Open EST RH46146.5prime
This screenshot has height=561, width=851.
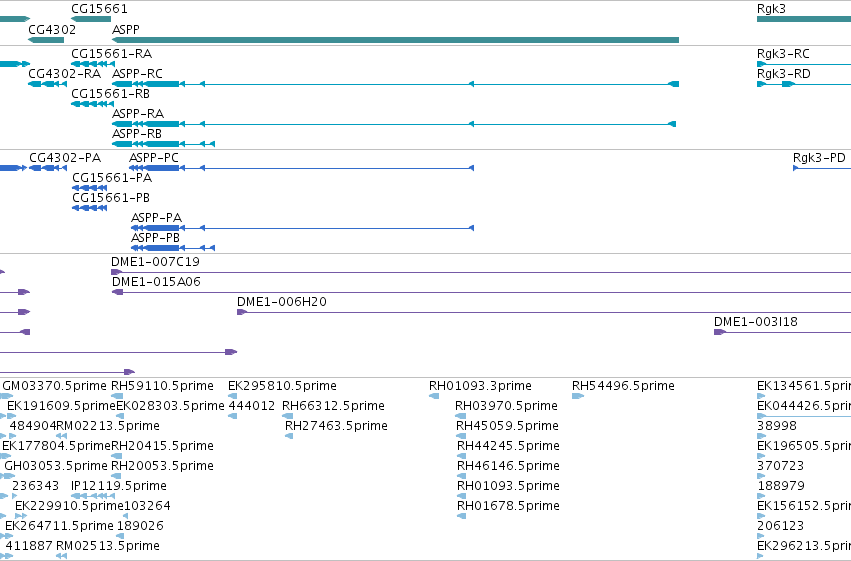click(508, 466)
